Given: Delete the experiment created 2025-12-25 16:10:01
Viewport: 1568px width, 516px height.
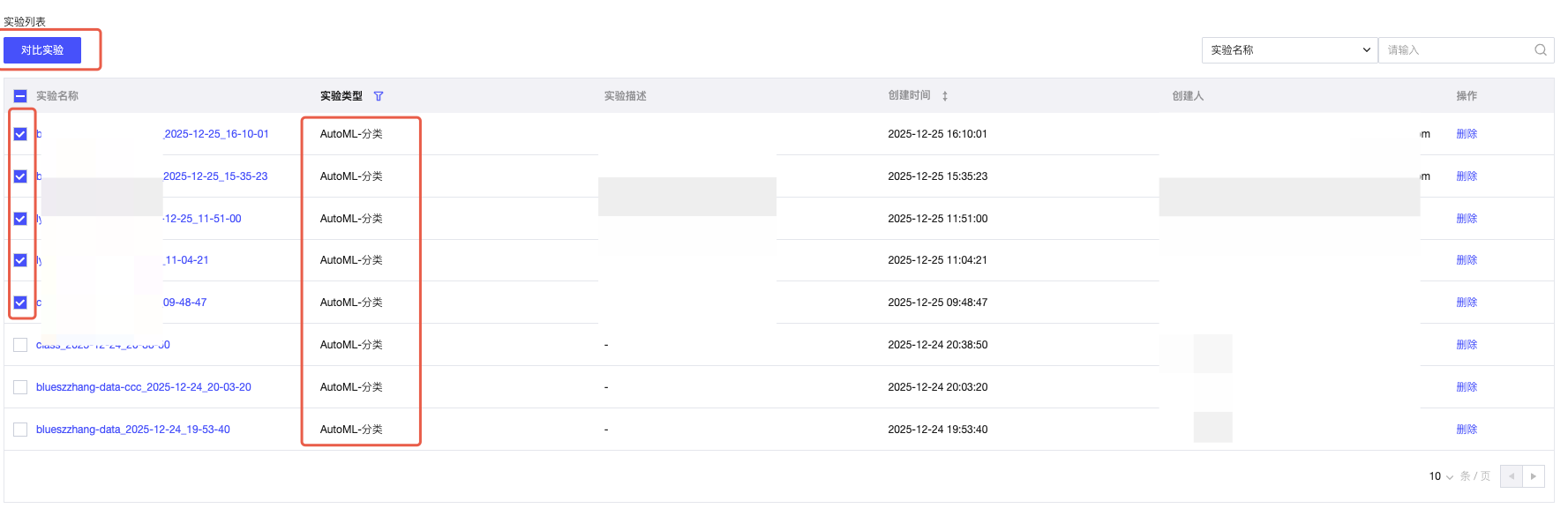Looking at the screenshot, I should click(x=1467, y=134).
